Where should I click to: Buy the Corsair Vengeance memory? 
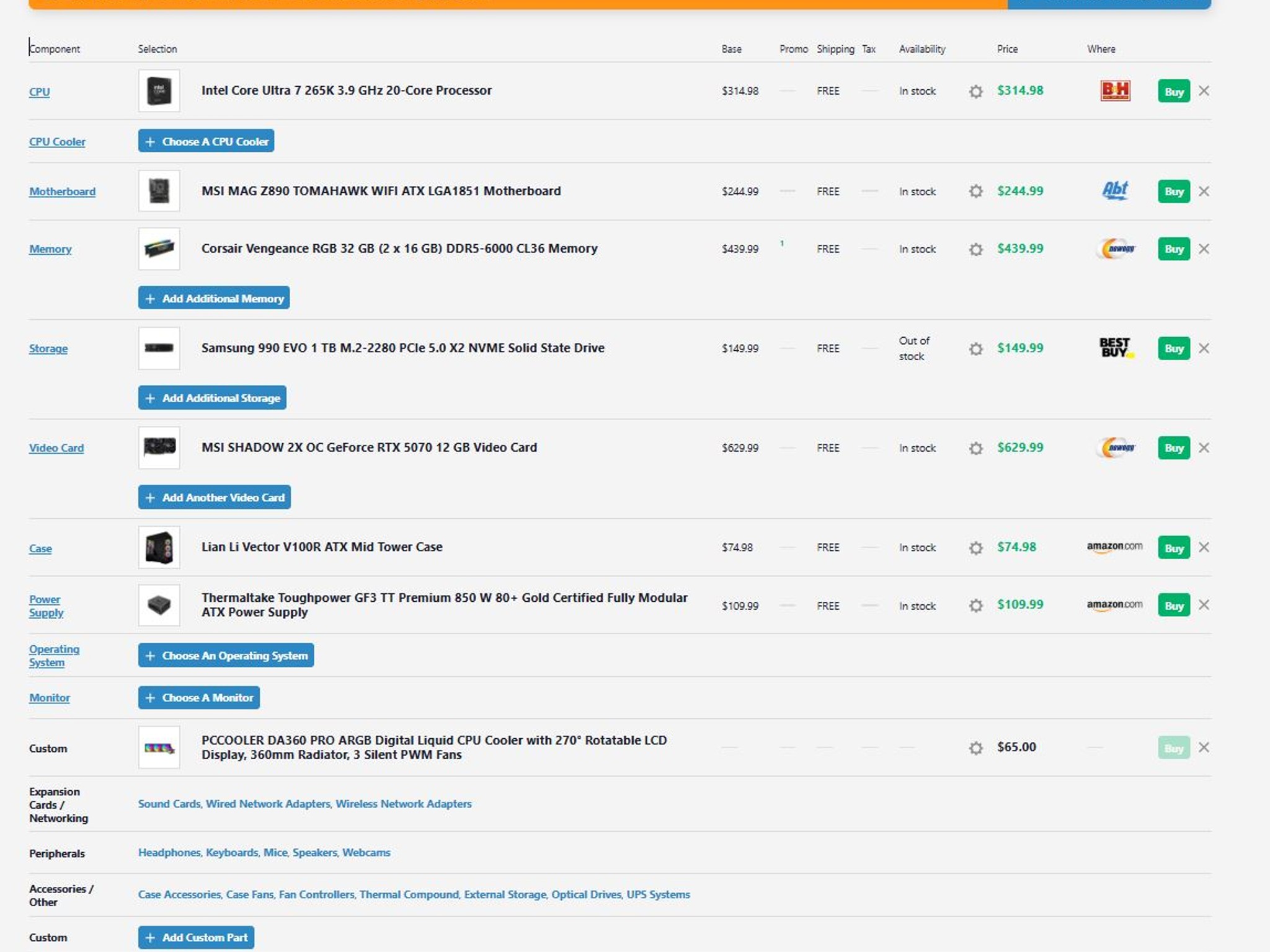(x=1174, y=249)
